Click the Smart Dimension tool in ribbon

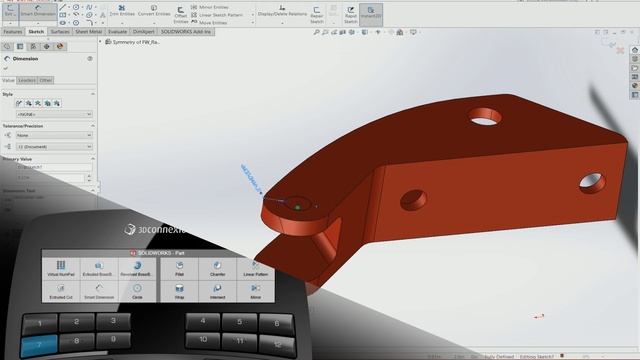coord(38,11)
